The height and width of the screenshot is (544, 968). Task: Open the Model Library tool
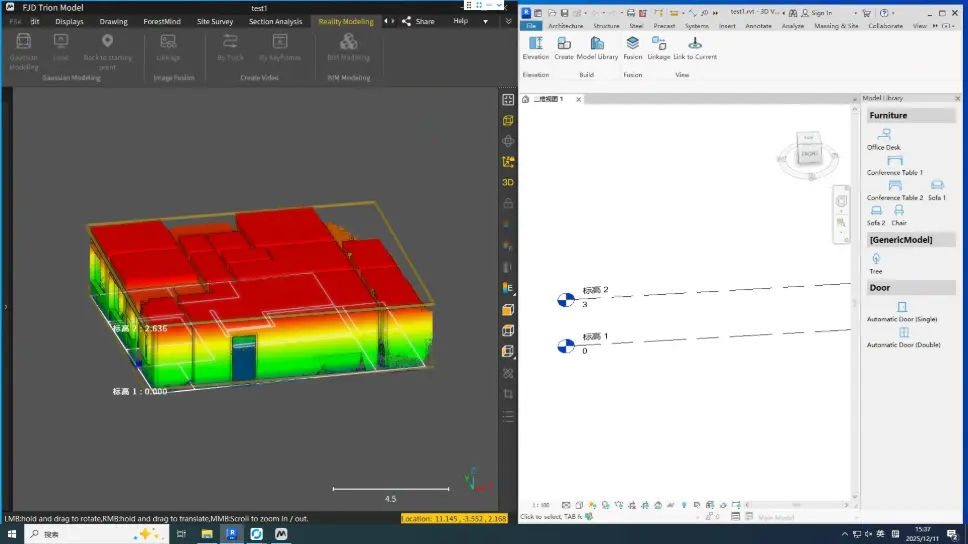[597, 44]
